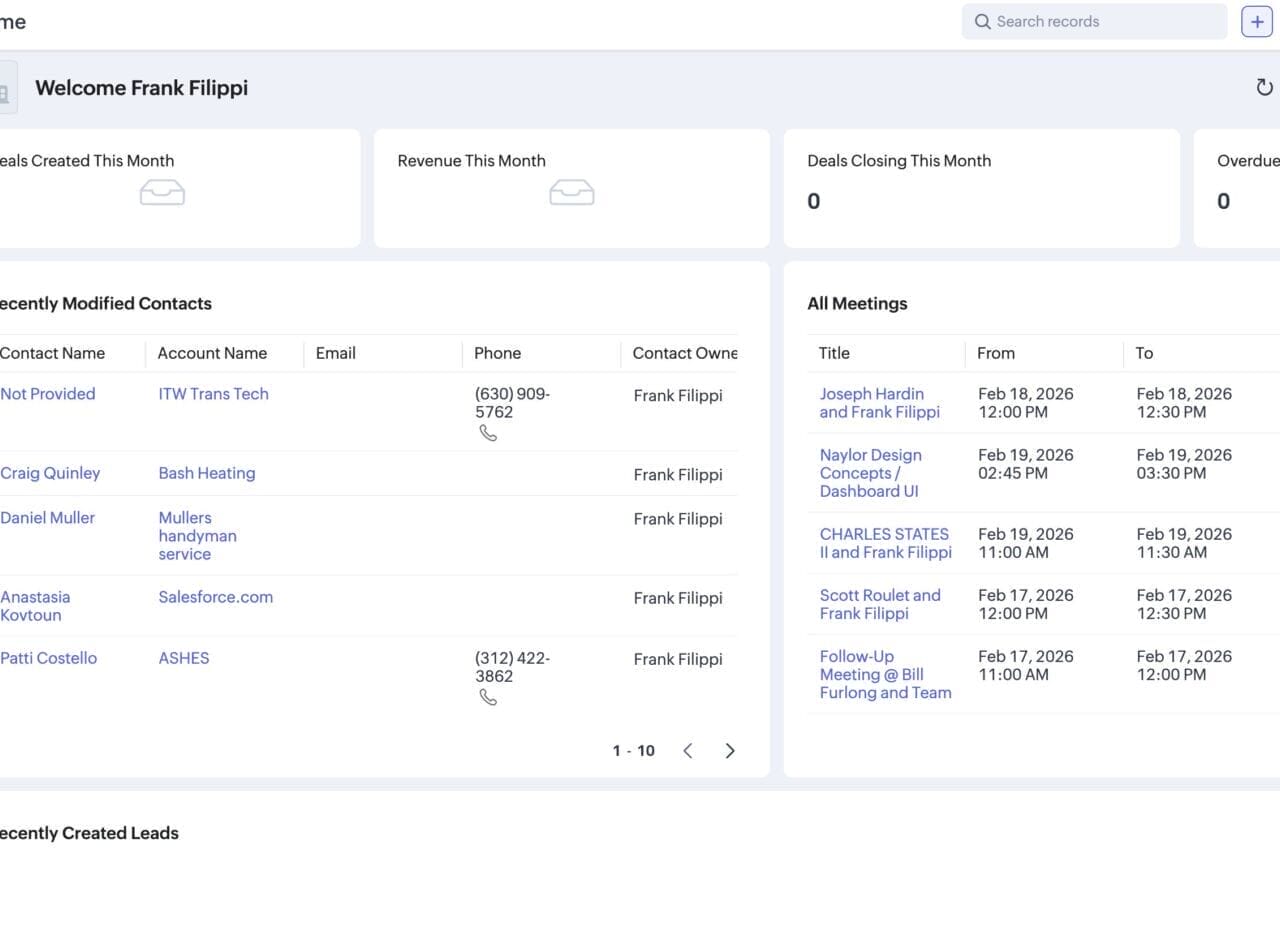
Task: Click the phone icon under (630) 909-5762
Action: (x=488, y=432)
